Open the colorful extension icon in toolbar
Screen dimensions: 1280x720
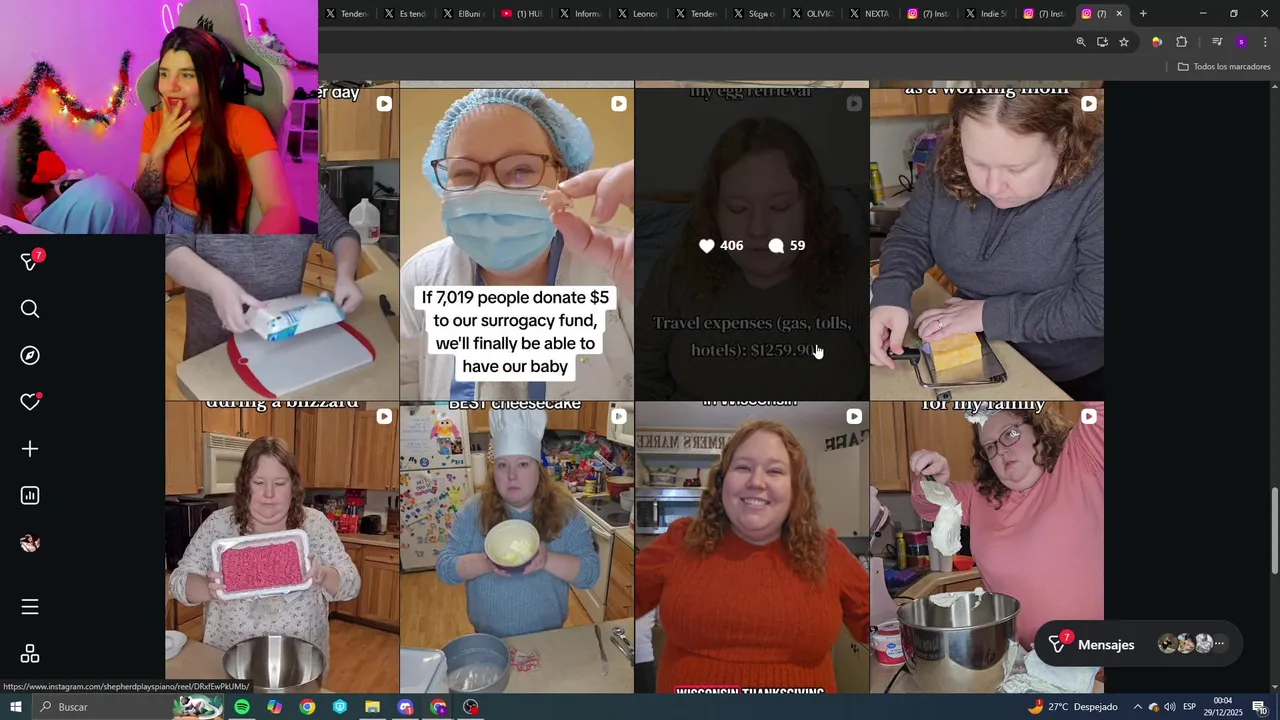[1157, 42]
